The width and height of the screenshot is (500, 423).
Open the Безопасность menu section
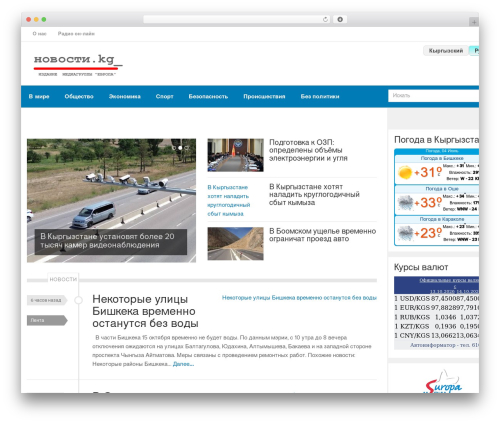click(208, 96)
